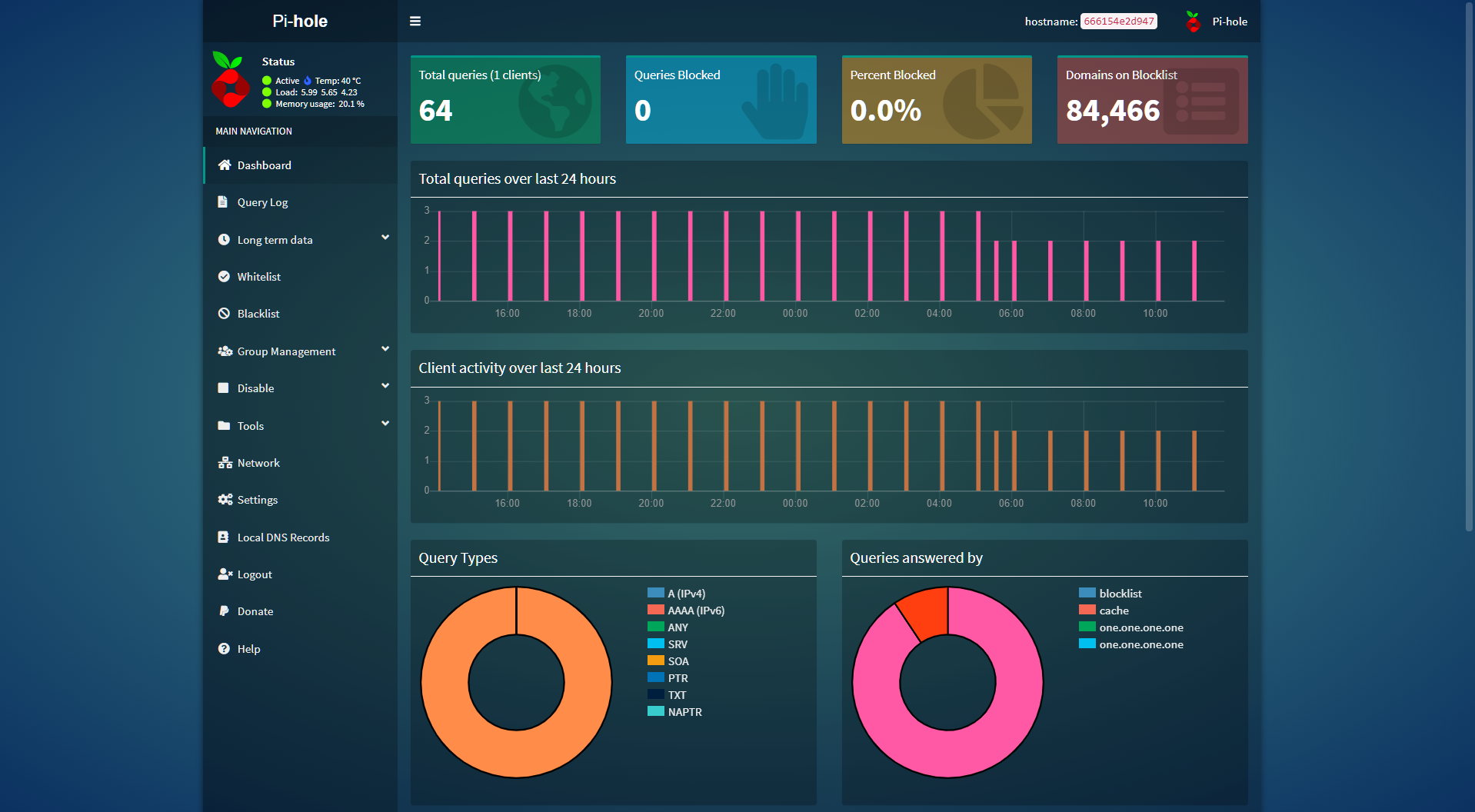Click the Donate PayPal icon
The height and width of the screenshot is (812, 1475).
point(224,611)
